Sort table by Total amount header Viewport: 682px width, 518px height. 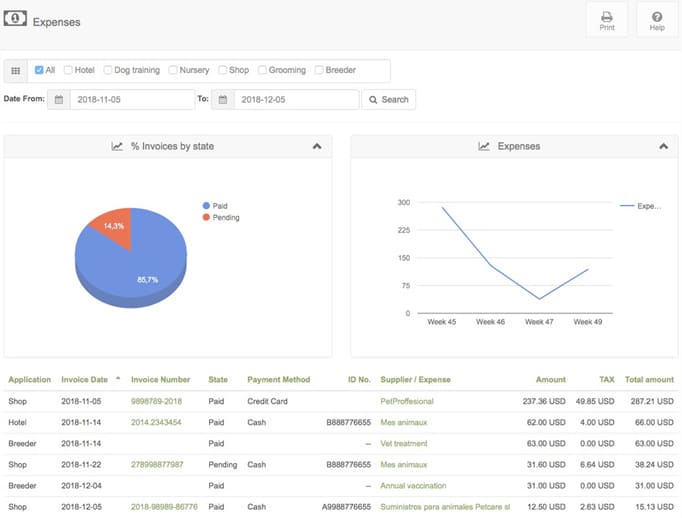tap(649, 379)
